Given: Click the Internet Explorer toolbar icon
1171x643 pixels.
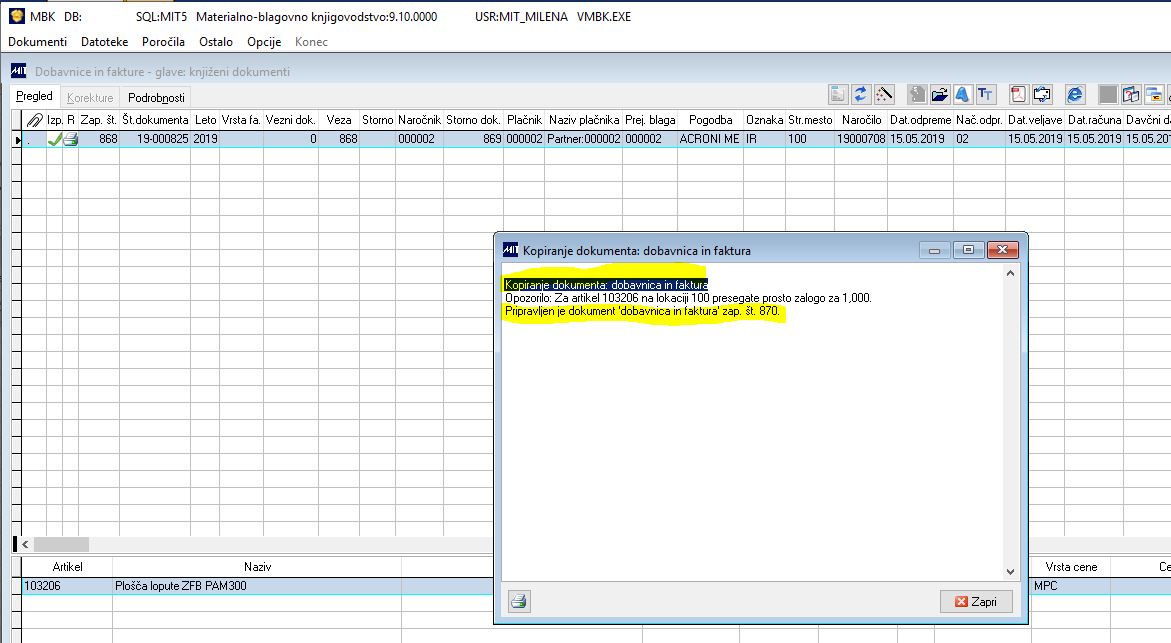Looking at the screenshot, I should coord(1075,94).
